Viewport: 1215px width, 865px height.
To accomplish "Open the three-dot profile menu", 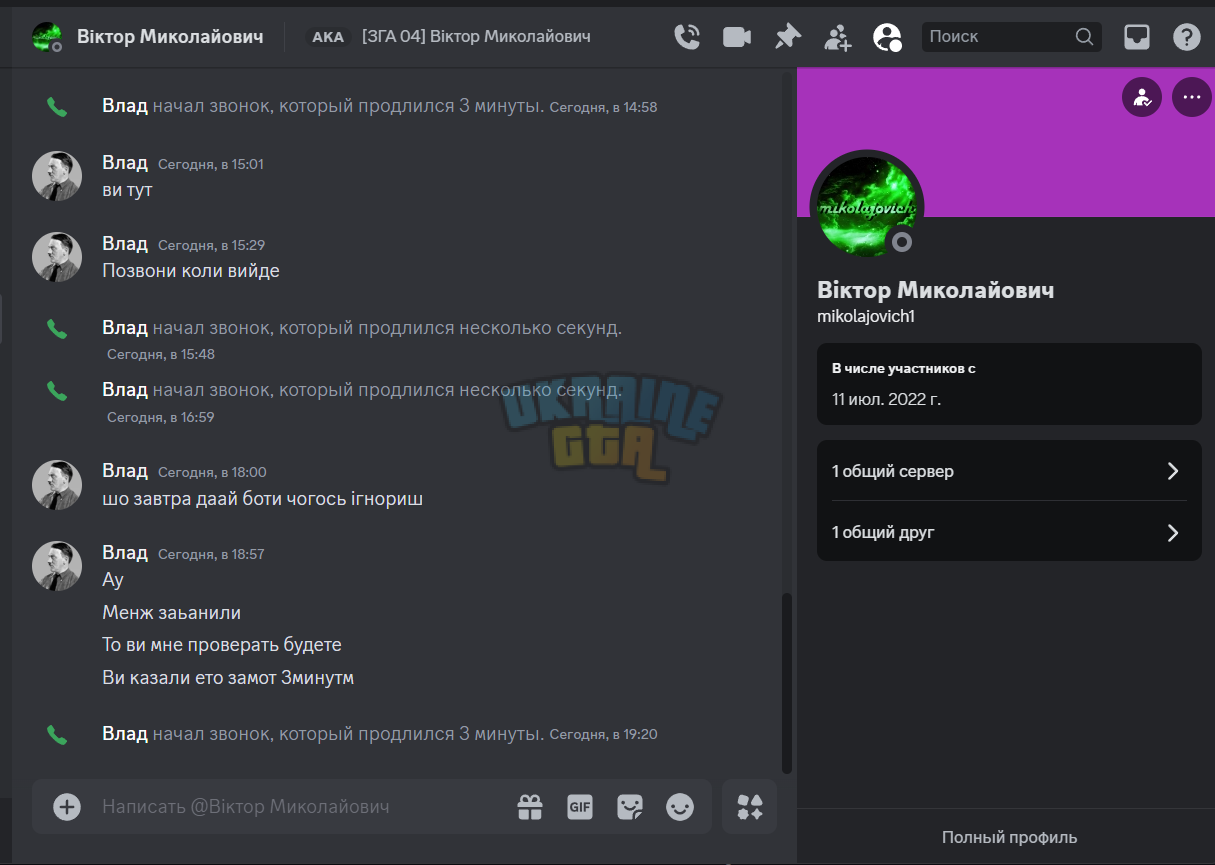I will click(1191, 97).
